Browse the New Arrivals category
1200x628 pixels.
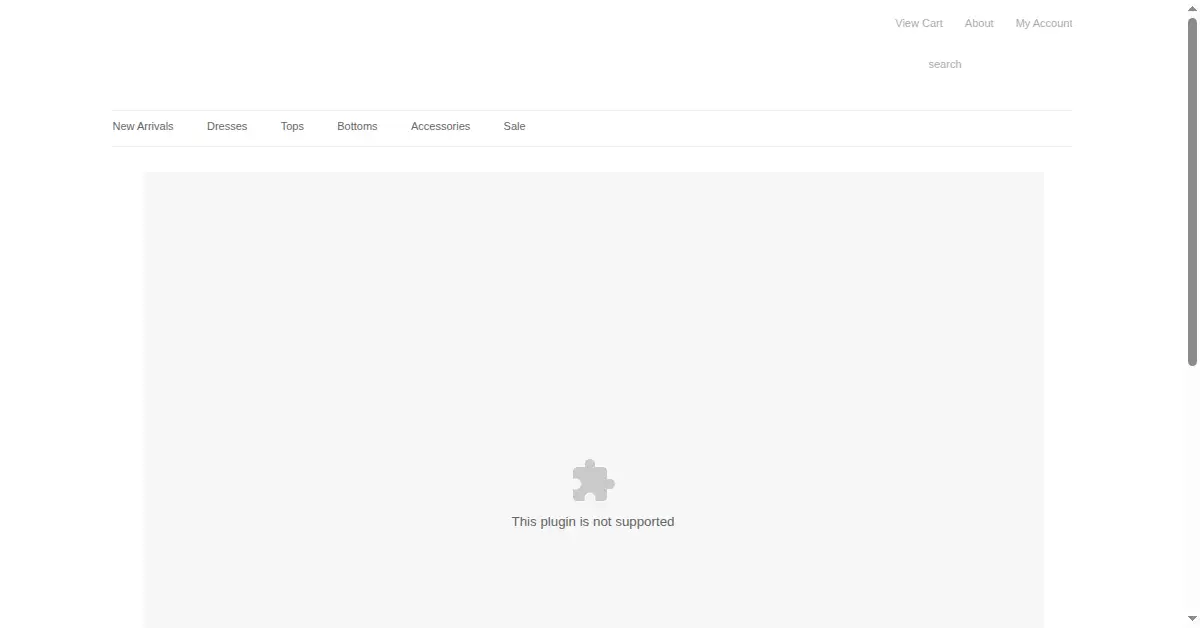pos(143,126)
